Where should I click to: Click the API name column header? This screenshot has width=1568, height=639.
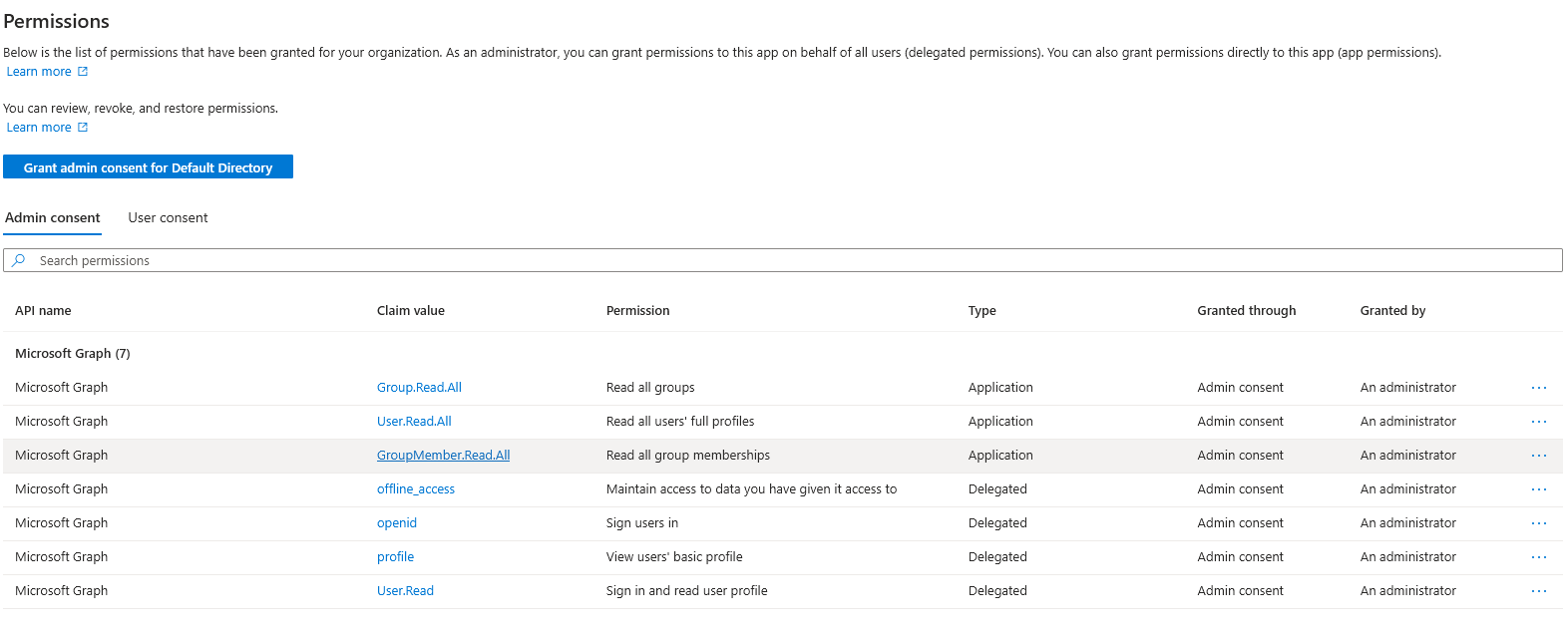(x=43, y=311)
